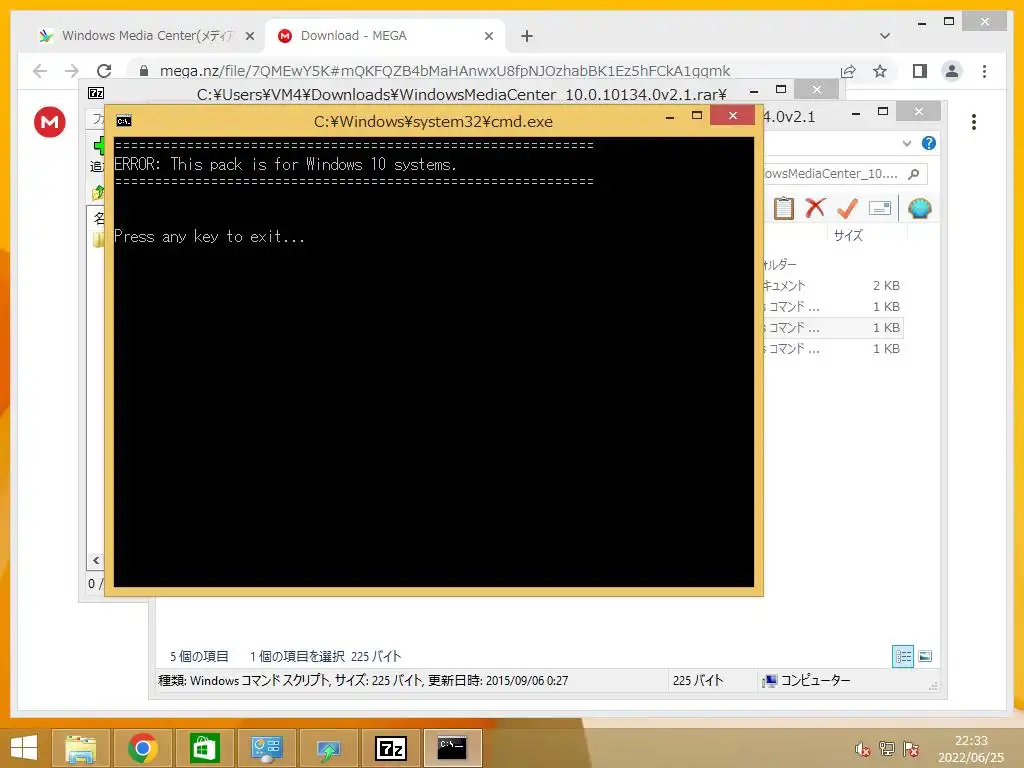Open Chrome profile avatar menu
This screenshot has width=1024, height=768.
(x=952, y=71)
